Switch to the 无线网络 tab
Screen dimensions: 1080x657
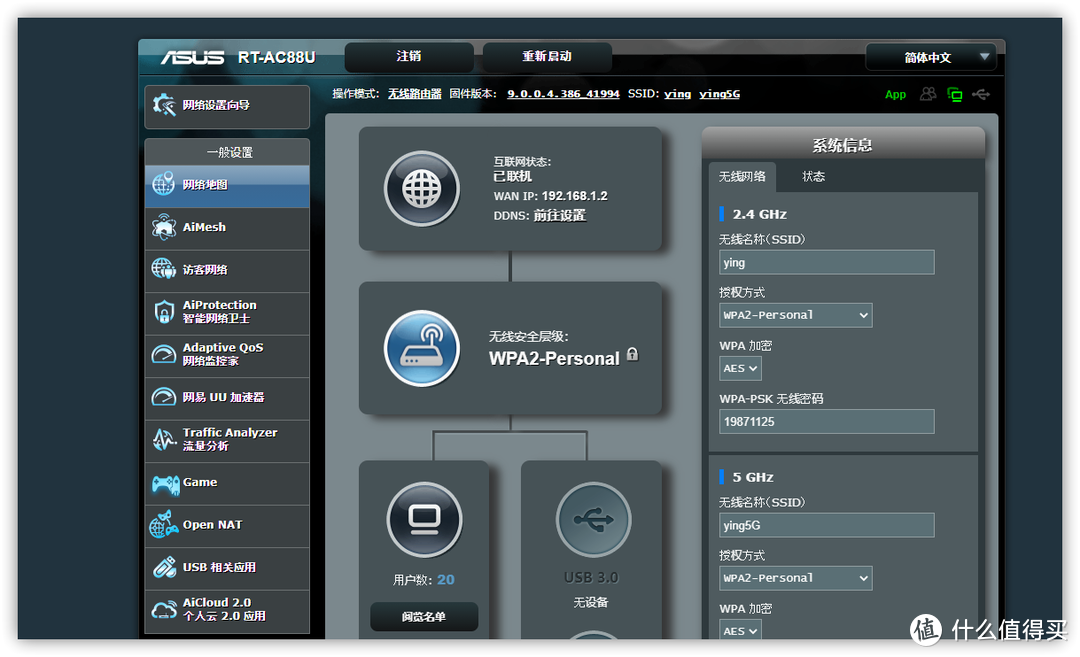pyautogui.click(x=742, y=177)
